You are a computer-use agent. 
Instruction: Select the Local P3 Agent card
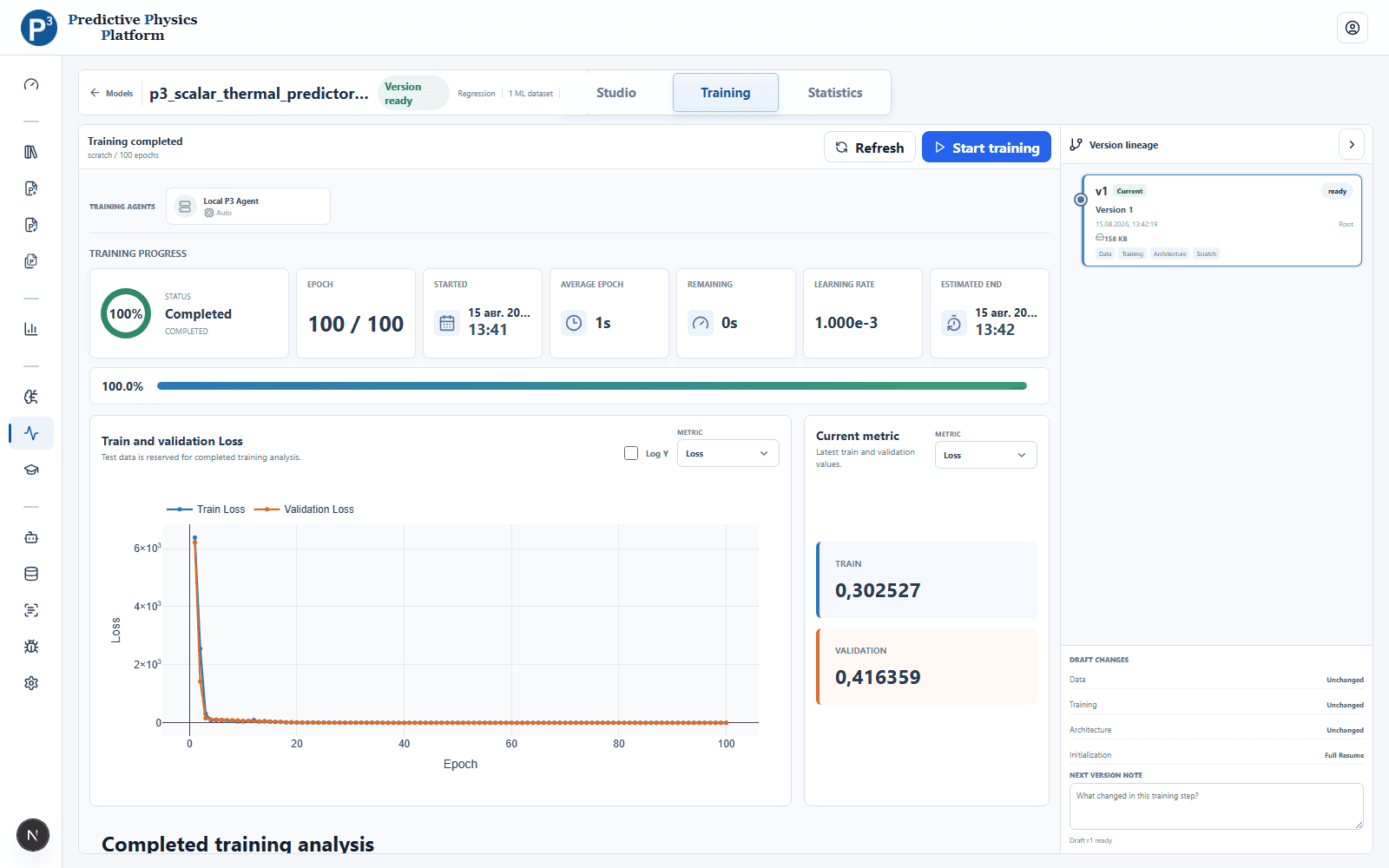(x=248, y=207)
